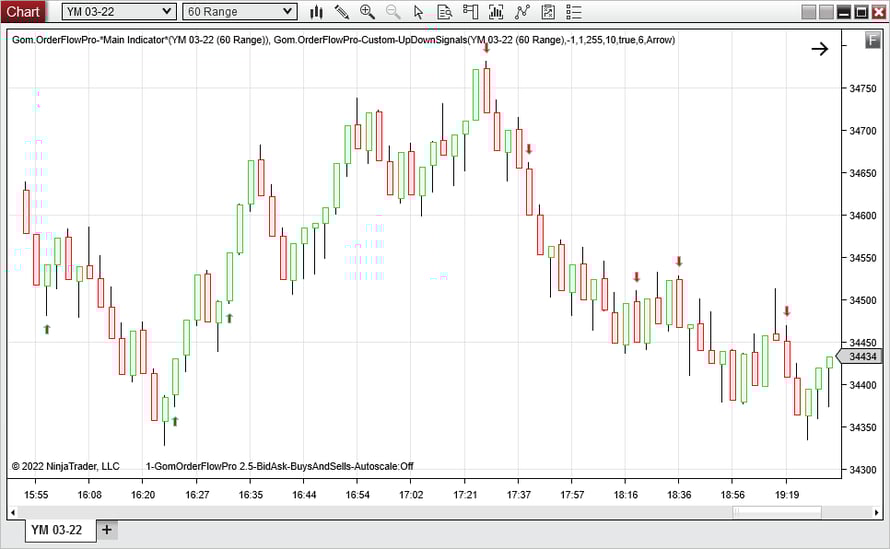Image resolution: width=890 pixels, height=549 pixels.
Task: Click the zoom in magnifier
Action: pos(367,12)
